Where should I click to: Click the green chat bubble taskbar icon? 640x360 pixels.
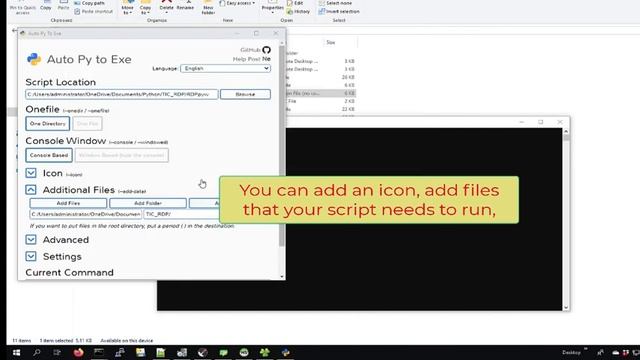[223, 353]
